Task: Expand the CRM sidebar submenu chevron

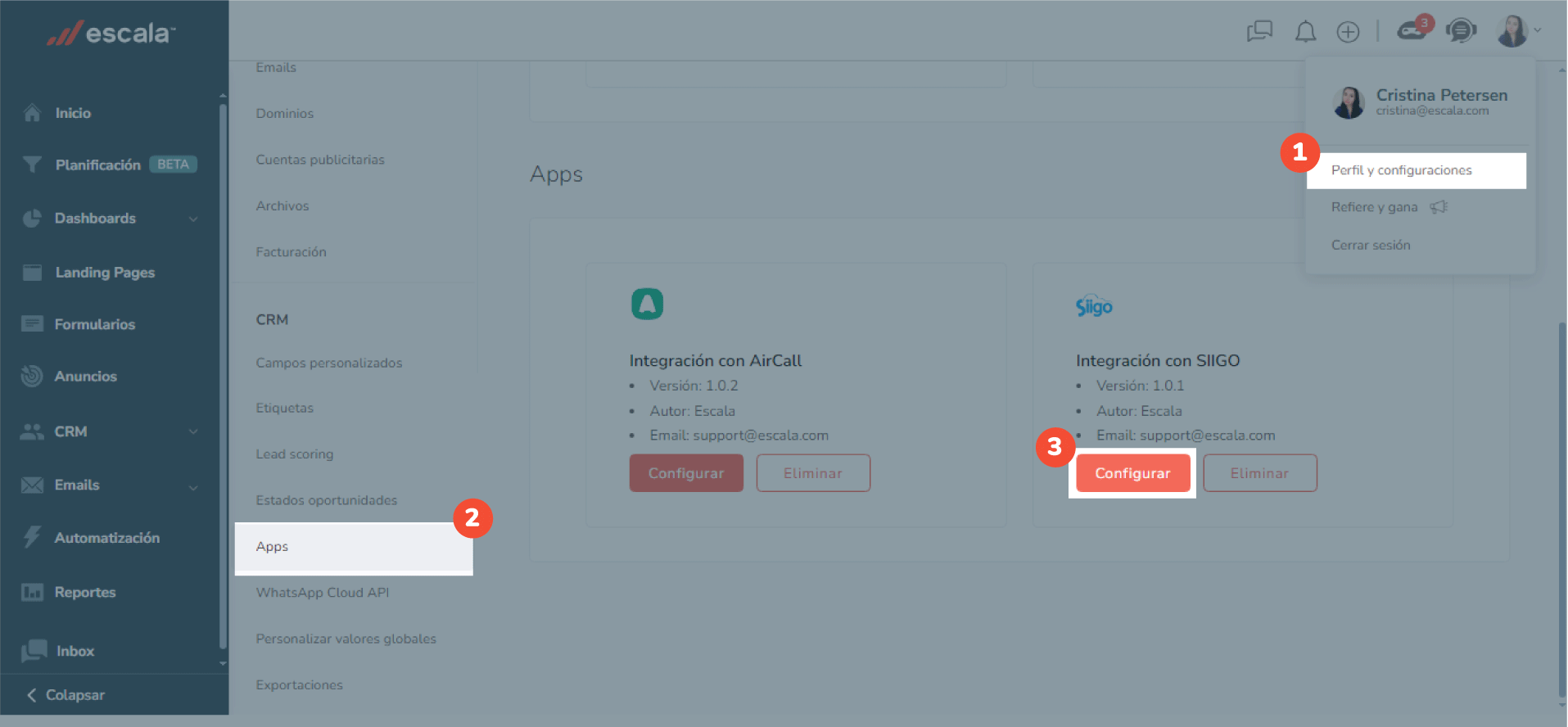Action: [x=193, y=431]
